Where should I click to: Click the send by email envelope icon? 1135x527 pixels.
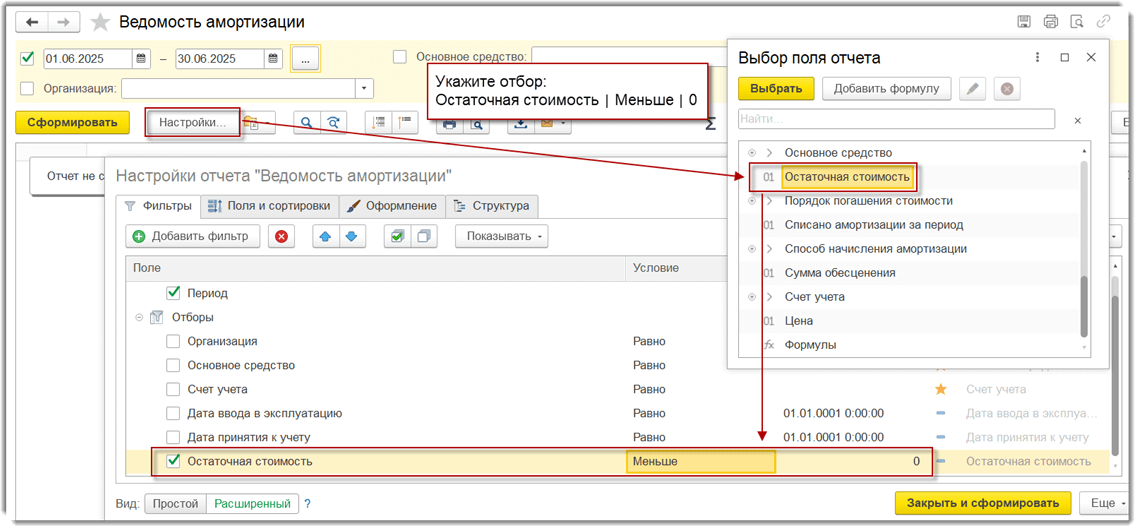[547, 125]
